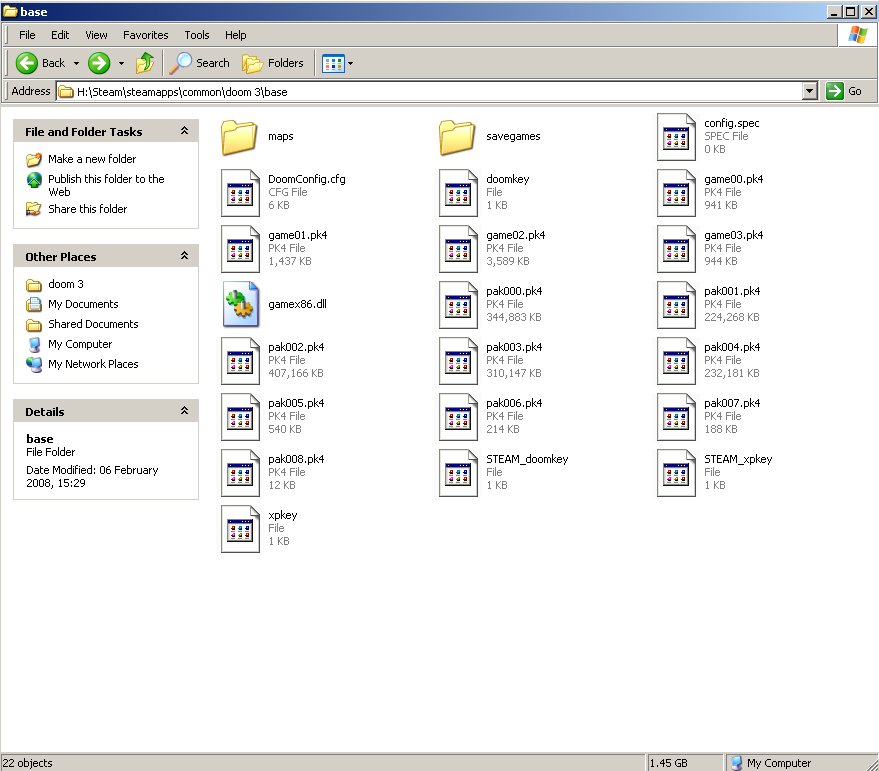Select the pak001.pk4 file icon

click(676, 305)
